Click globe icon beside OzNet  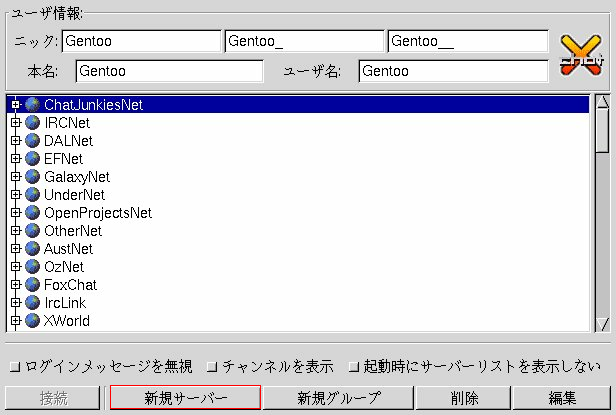tap(33, 267)
